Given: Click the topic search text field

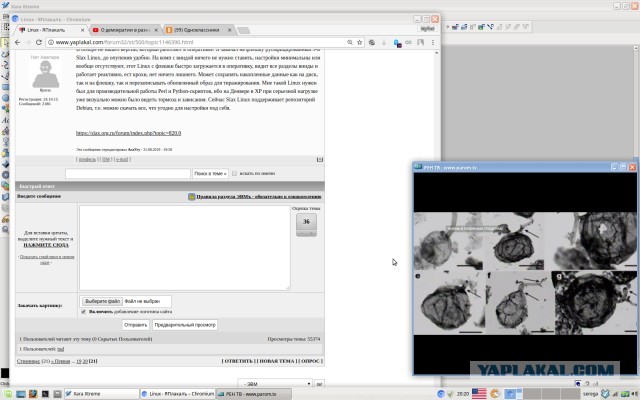Looking at the screenshot, I should 128,173.
